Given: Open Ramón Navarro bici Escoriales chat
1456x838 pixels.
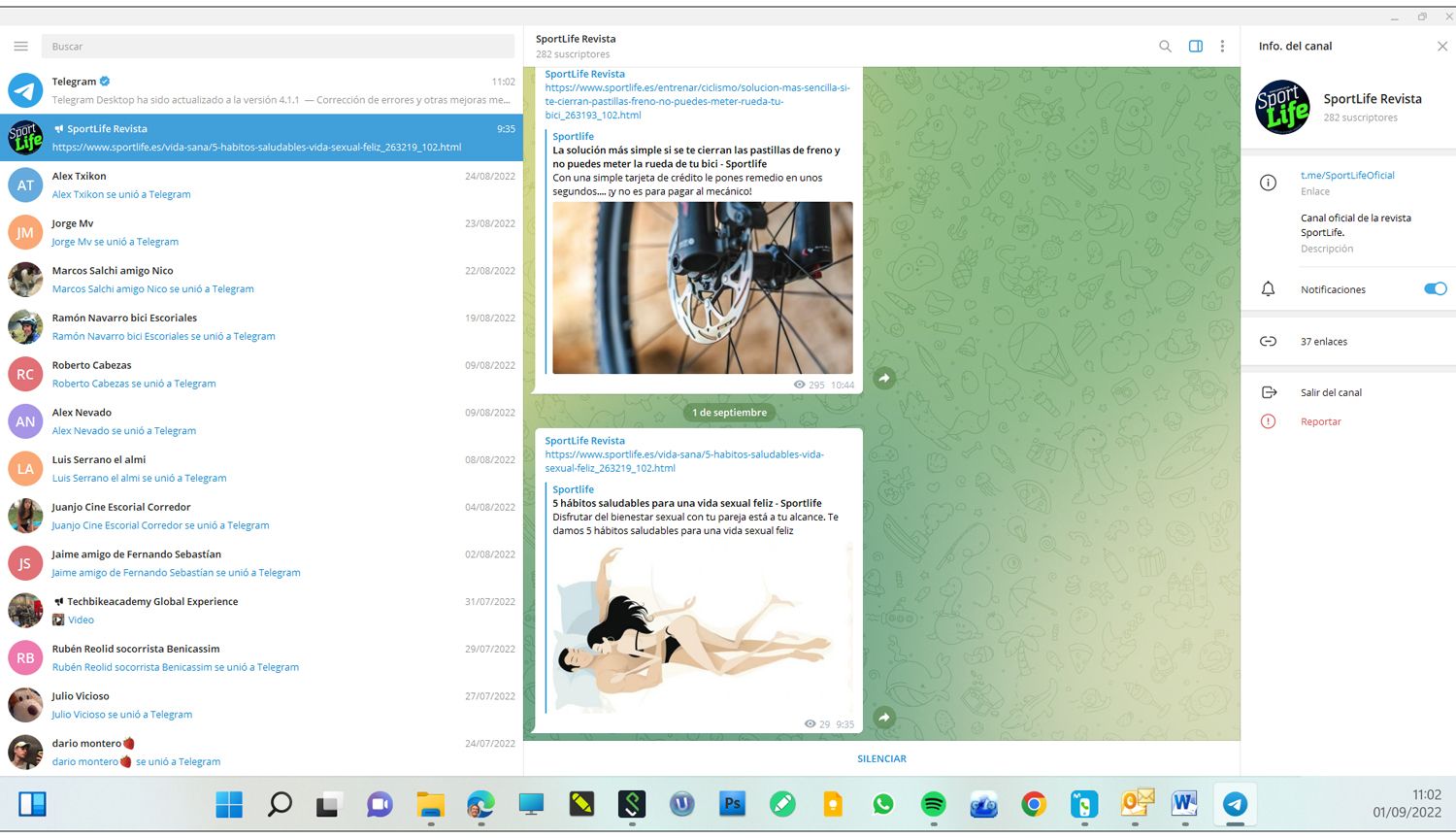Looking at the screenshot, I should 261,327.
